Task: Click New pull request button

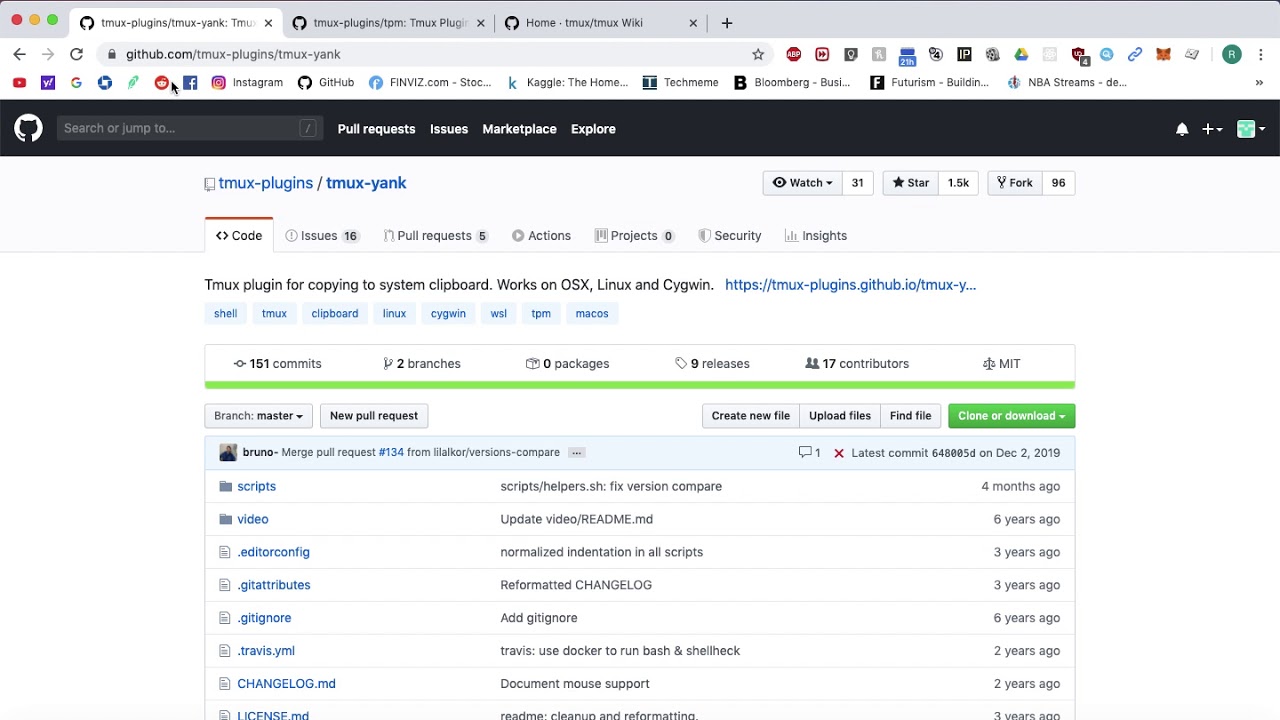Action: [x=374, y=416]
